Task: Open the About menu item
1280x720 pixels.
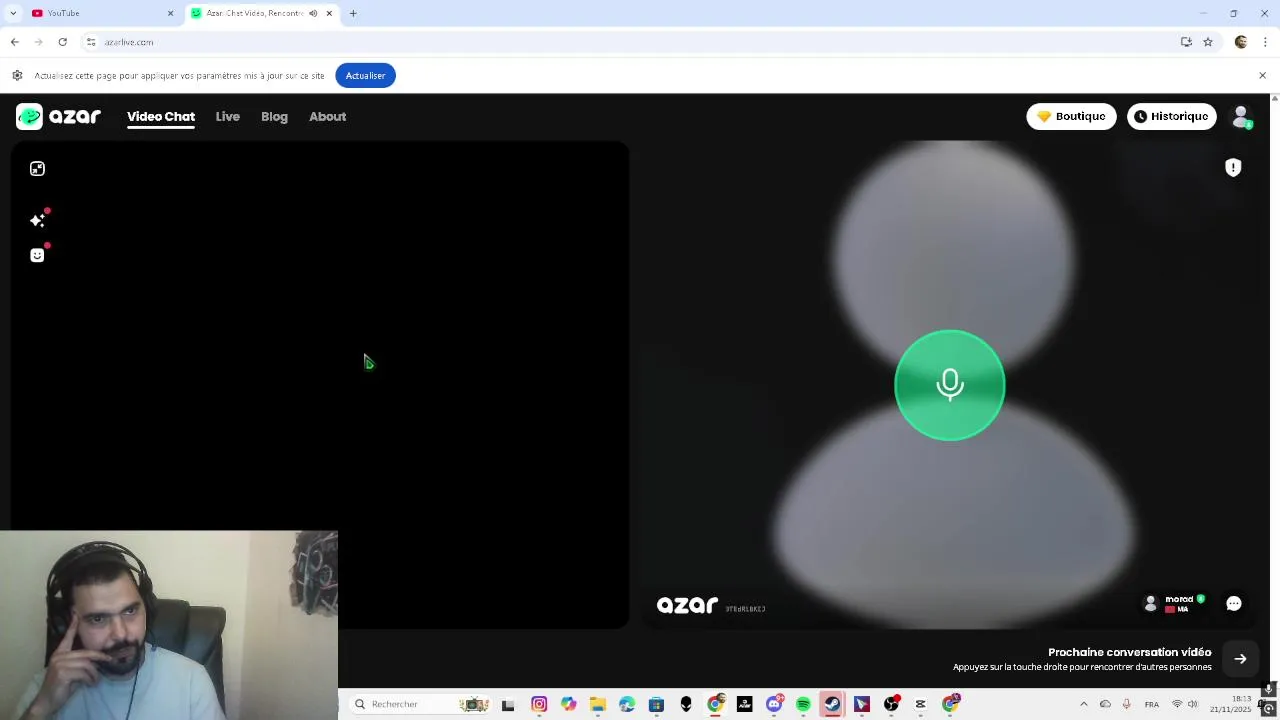Action: coord(327,117)
